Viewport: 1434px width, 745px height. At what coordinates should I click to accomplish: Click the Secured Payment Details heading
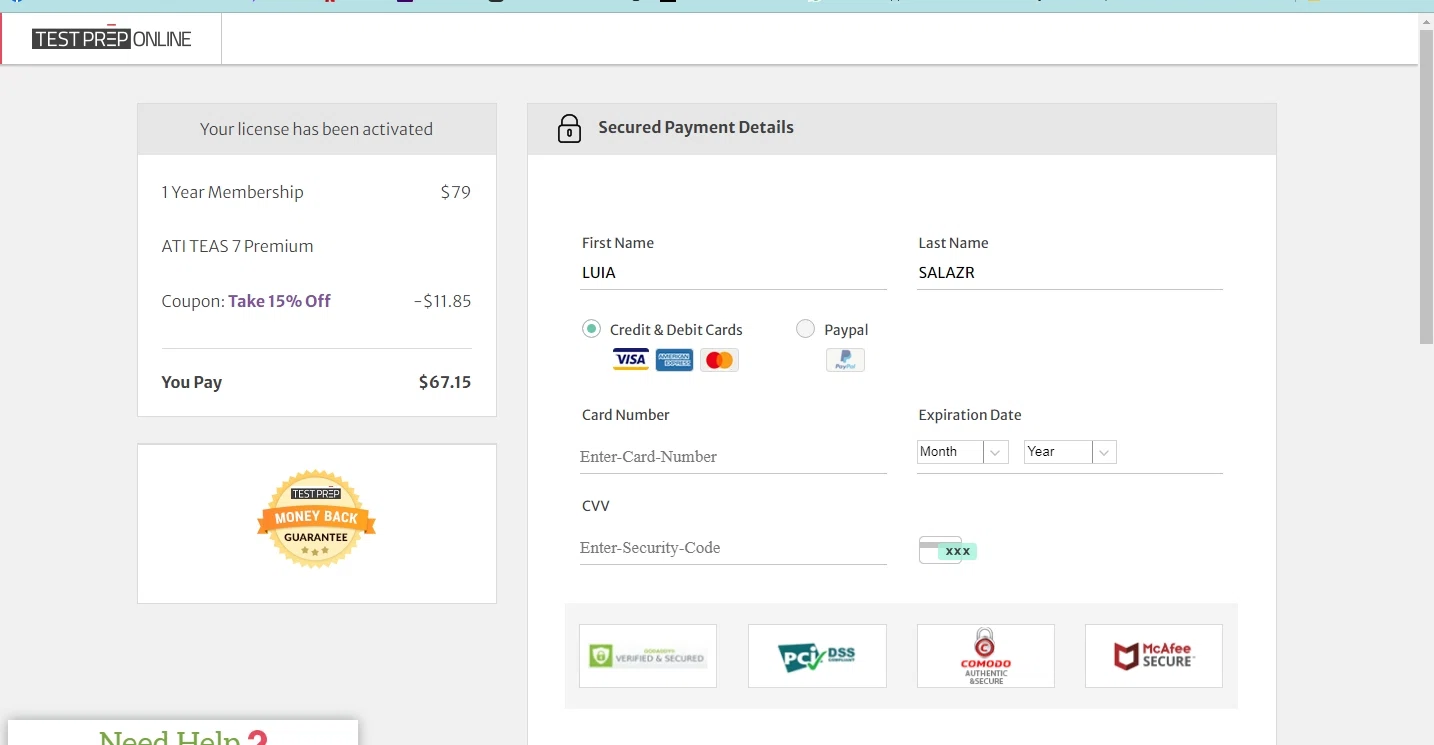tap(696, 127)
